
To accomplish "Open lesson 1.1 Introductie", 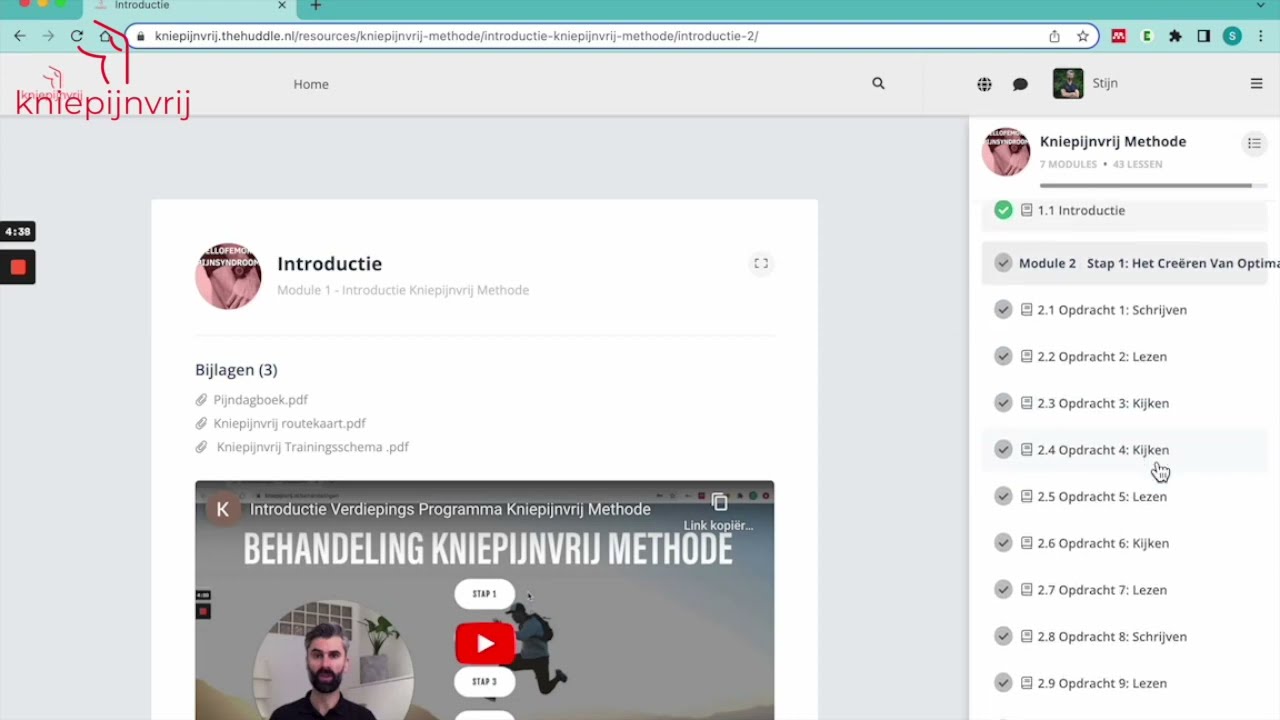I will [x=1081, y=210].
